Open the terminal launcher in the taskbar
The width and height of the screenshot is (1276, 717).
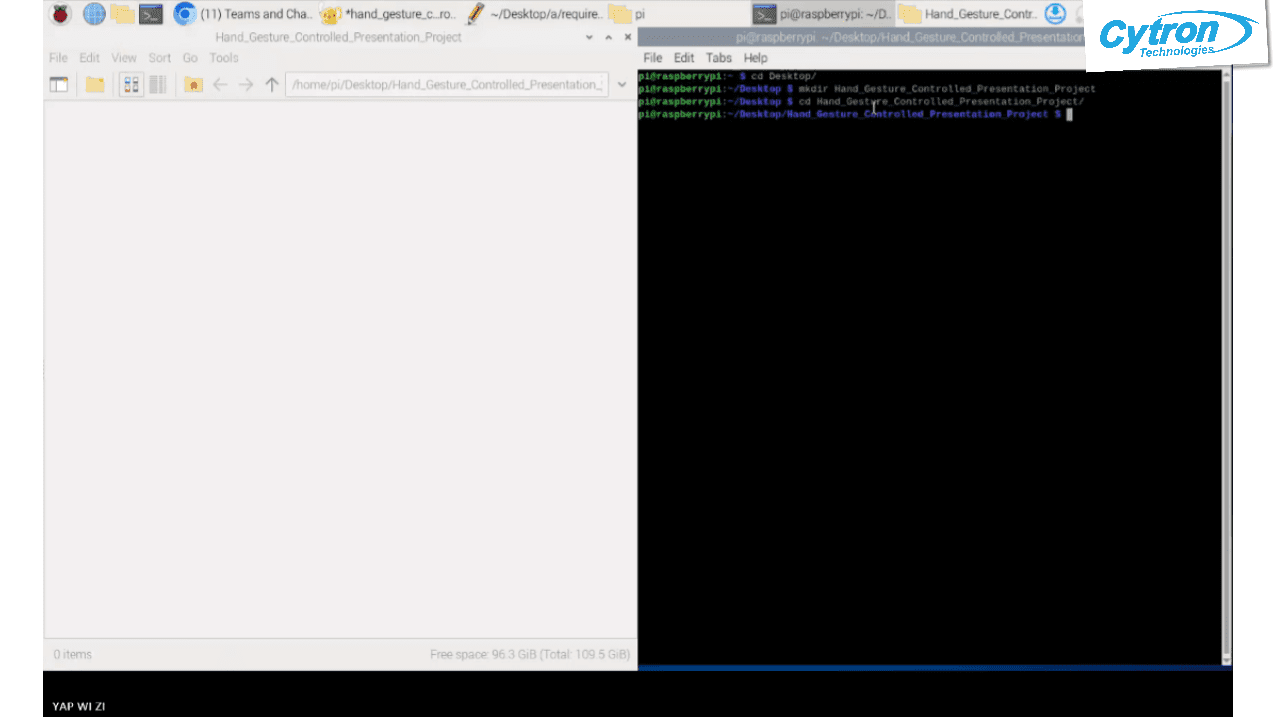pyautogui.click(x=151, y=14)
